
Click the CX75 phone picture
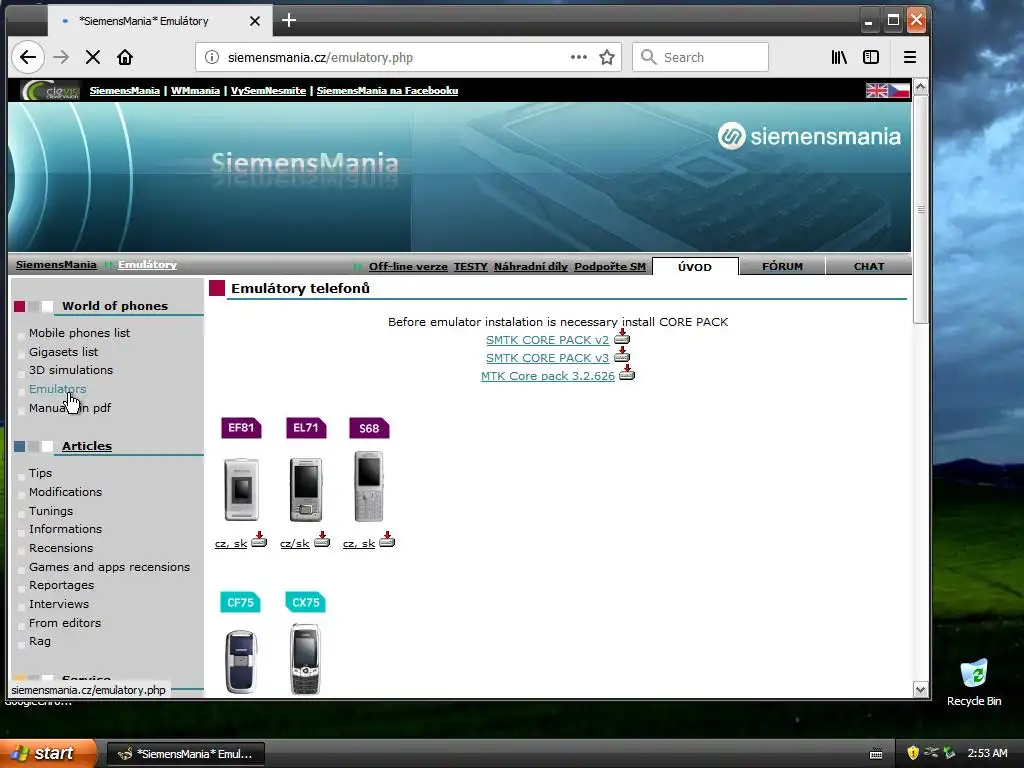306,660
